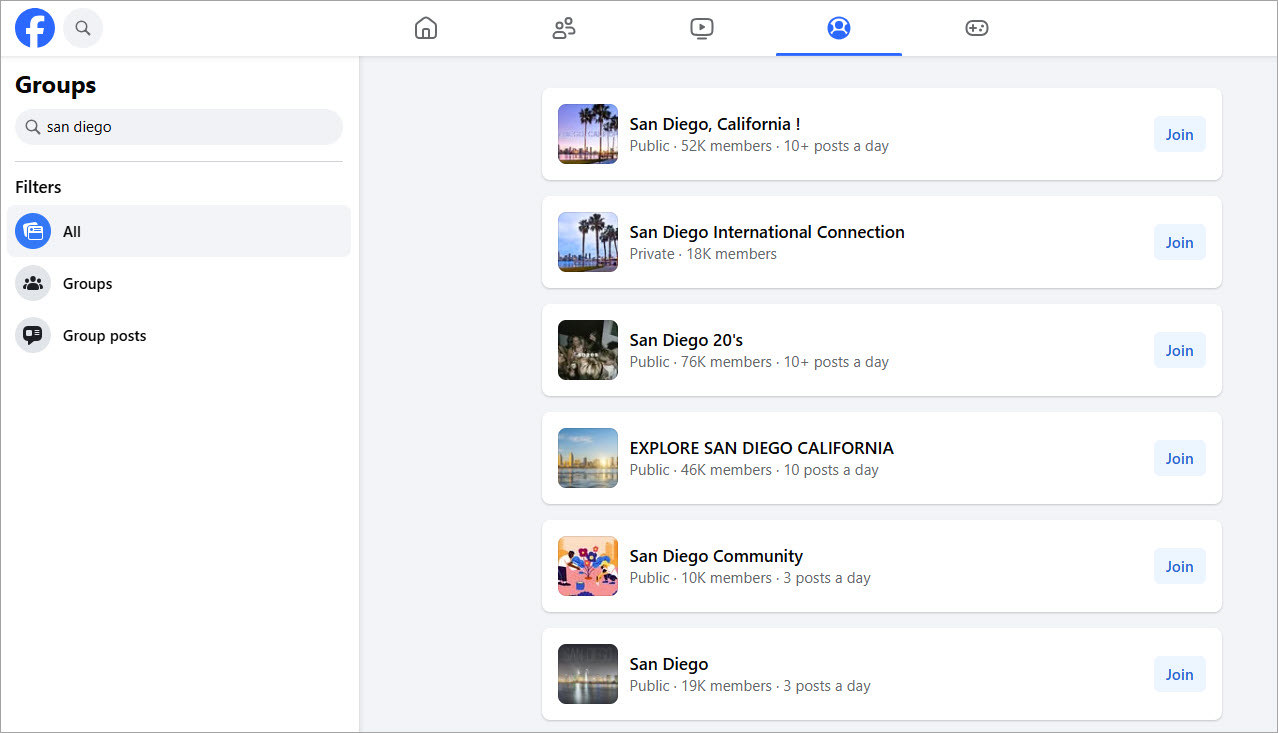This screenshot has width=1278, height=733.
Task: Open the Gaming controller icon
Action: click(977, 28)
